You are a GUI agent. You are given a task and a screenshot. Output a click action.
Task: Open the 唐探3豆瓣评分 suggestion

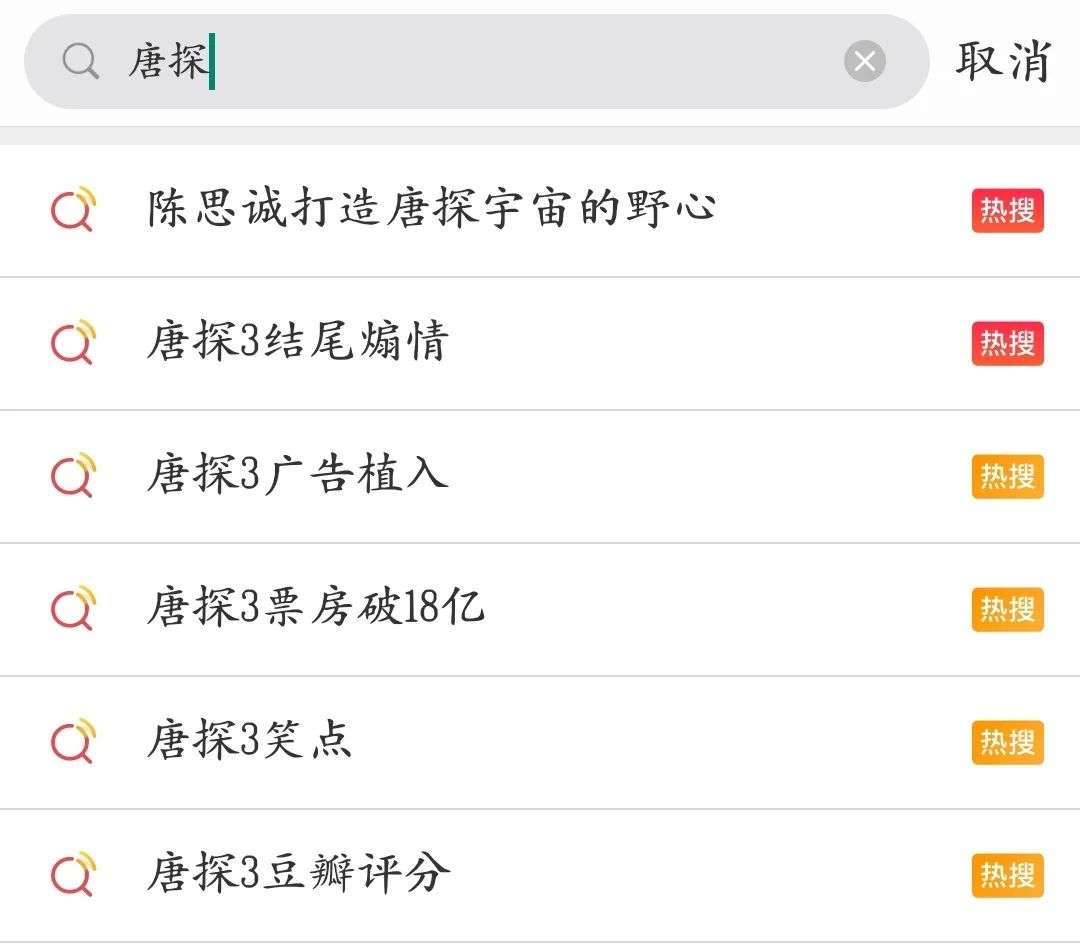point(298,874)
